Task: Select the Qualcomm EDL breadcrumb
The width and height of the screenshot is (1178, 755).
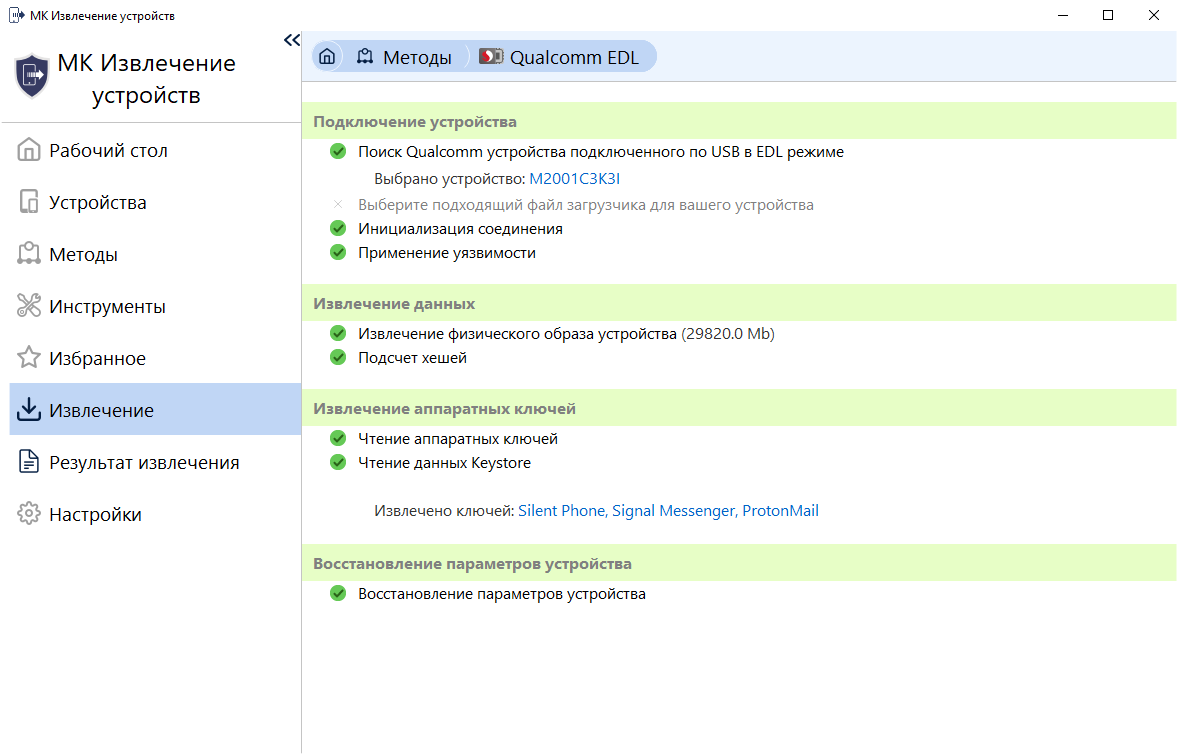Action: (559, 57)
